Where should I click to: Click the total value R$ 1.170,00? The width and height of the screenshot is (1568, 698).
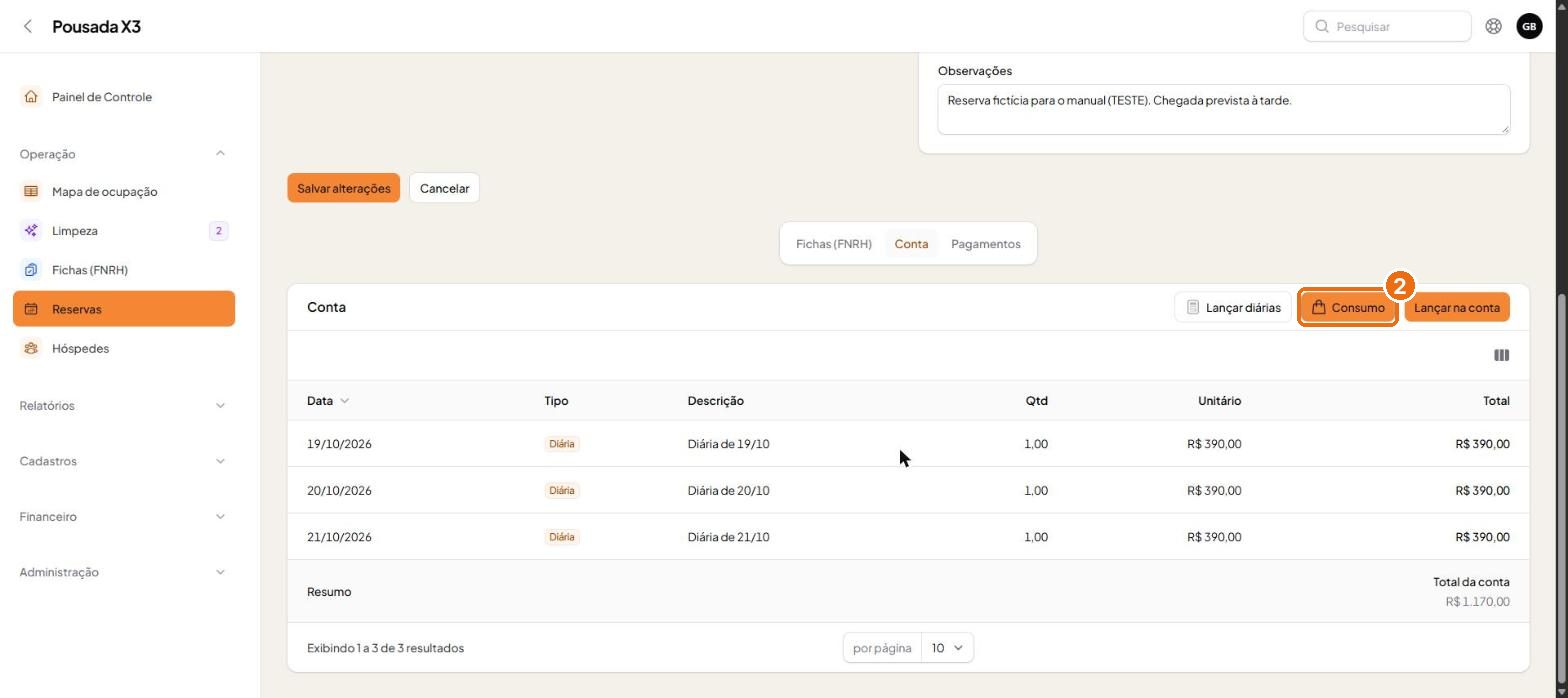(1477, 602)
